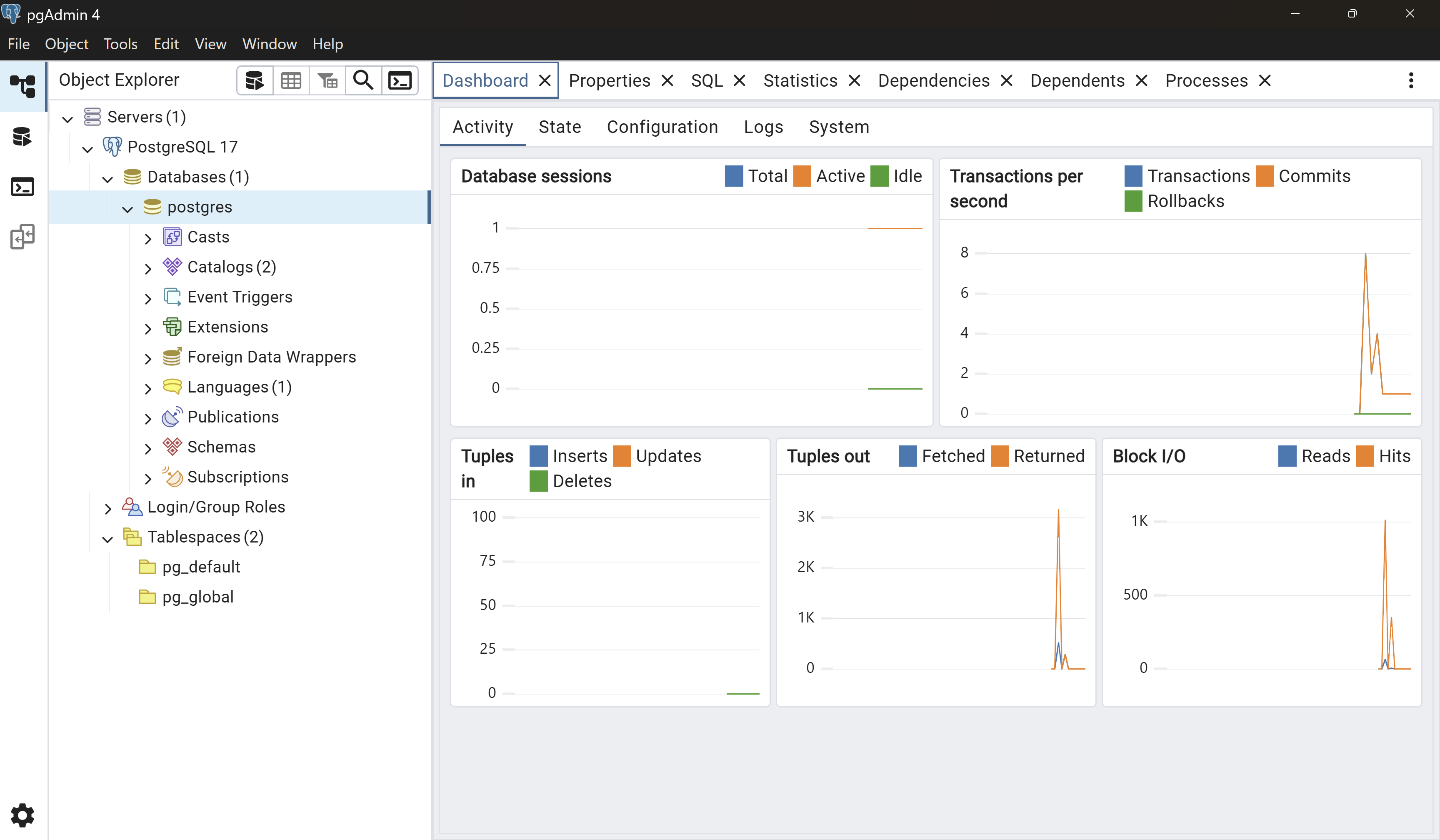Collapse the Servers tree node
Image resolution: width=1440 pixels, height=840 pixels.
pyautogui.click(x=67, y=119)
